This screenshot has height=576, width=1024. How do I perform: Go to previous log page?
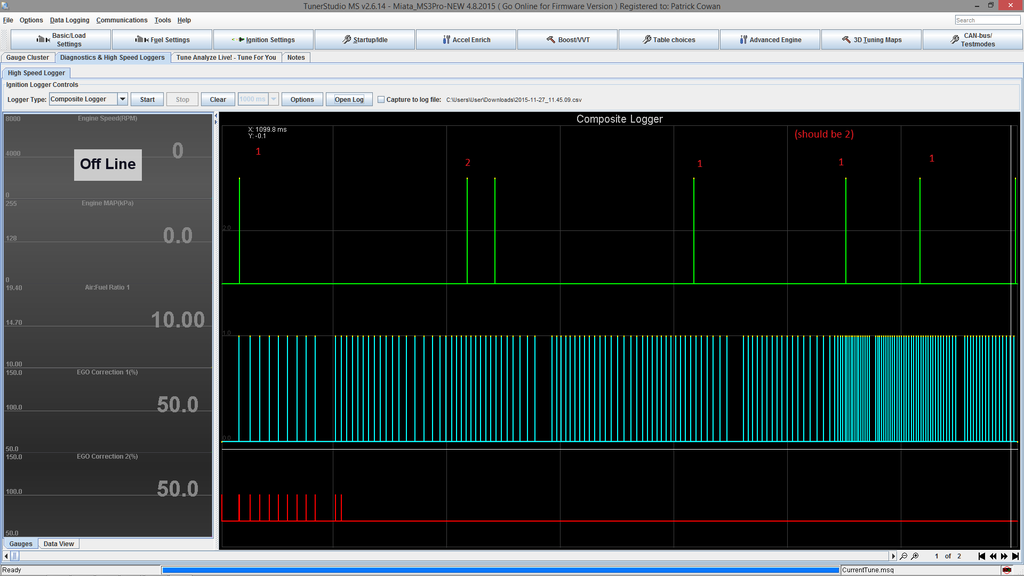click(993, 556)
